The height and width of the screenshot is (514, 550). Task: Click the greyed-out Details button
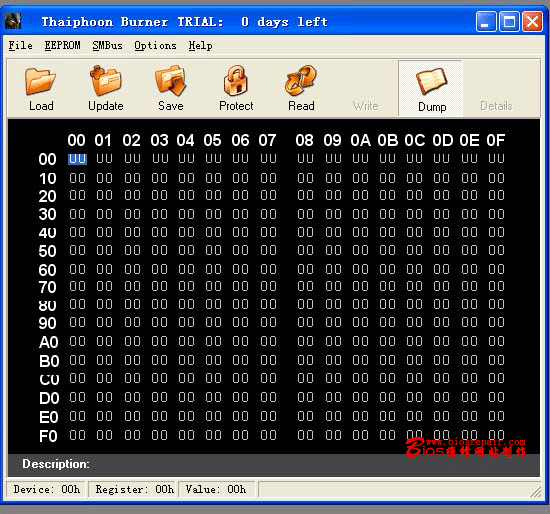[x=496, y=106]
